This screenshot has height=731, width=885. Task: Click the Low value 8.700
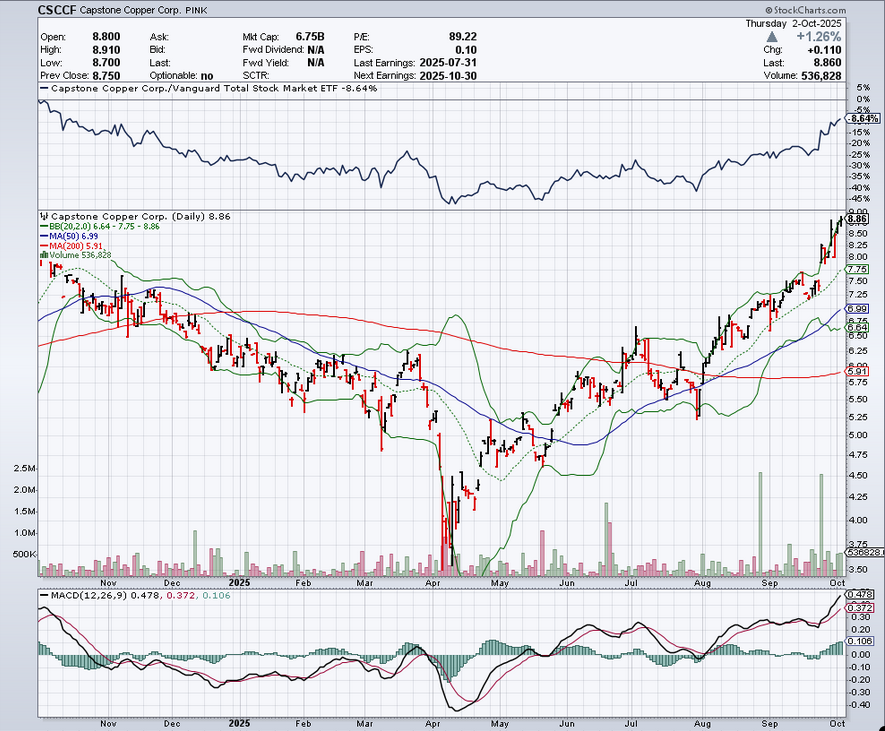point(106,63)
